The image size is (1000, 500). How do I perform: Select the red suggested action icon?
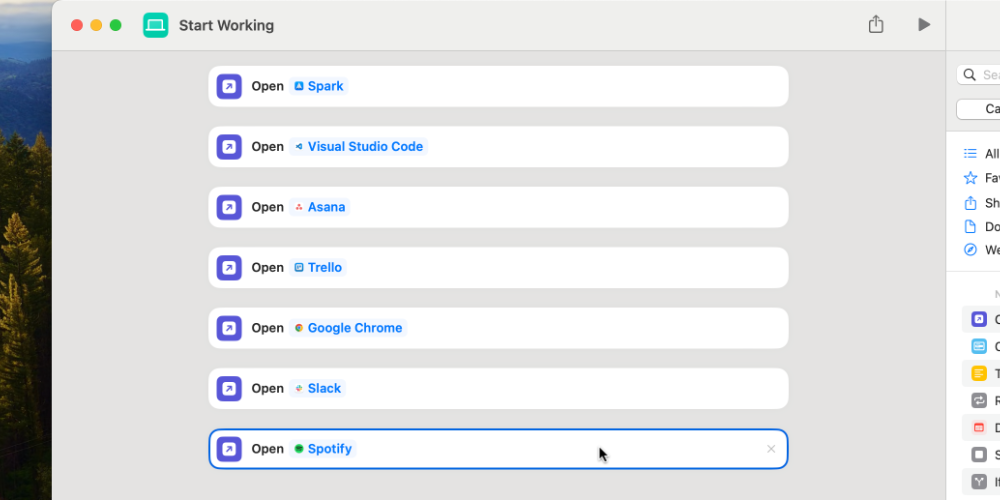(979, 427)
